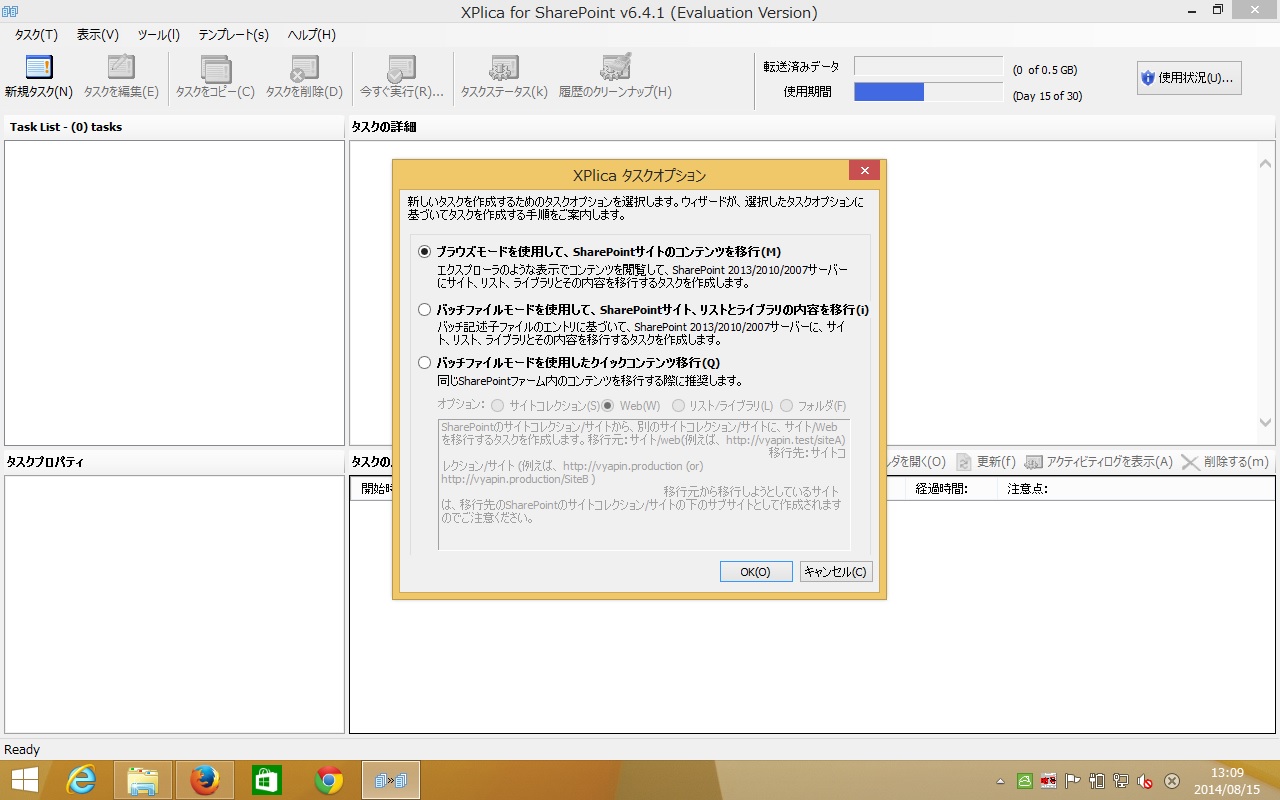Click the タスクを削除(D) toolbar icon
Viewport: 1280px width, 800px height.
coord(304,68)
